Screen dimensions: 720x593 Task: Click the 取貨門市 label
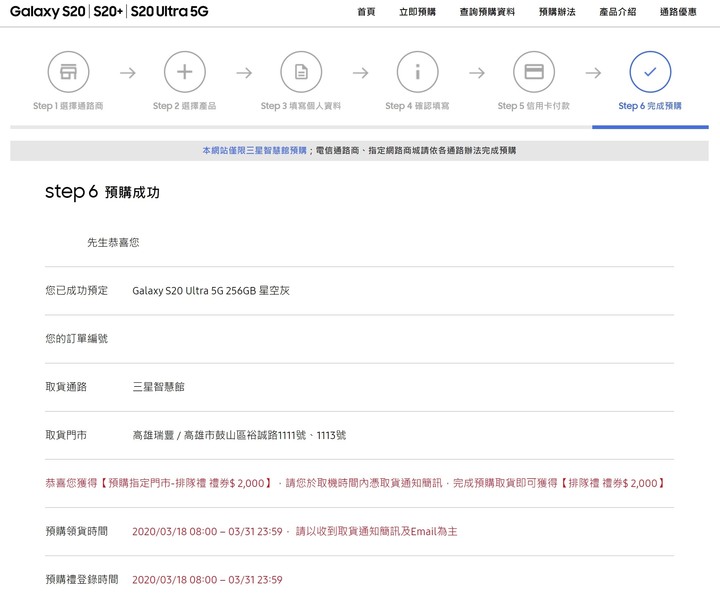click(66, 435)
